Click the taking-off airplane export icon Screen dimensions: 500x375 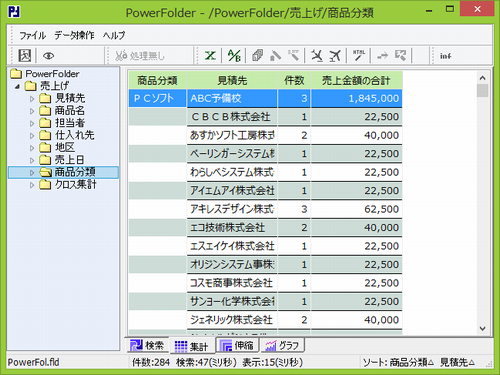335,56
